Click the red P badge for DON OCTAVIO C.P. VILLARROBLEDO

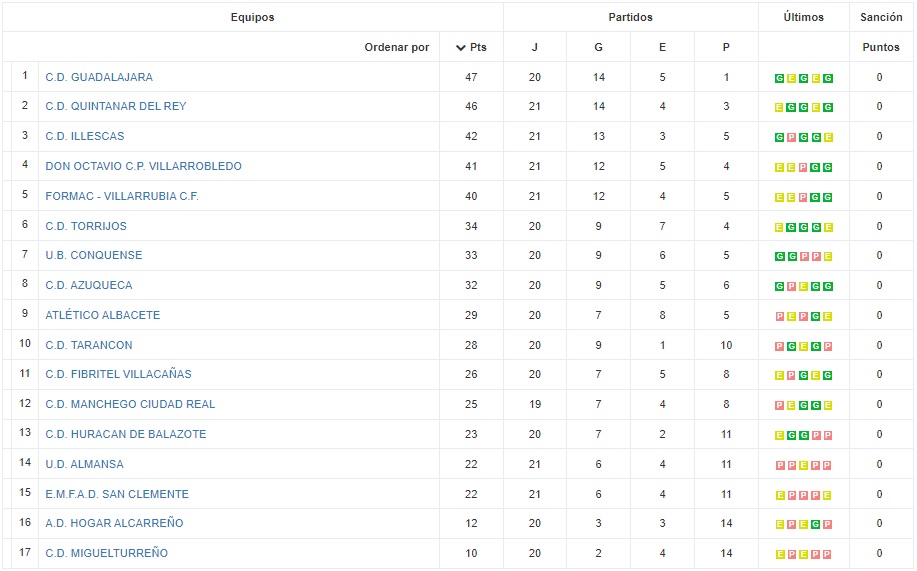[x=803, y=167]
